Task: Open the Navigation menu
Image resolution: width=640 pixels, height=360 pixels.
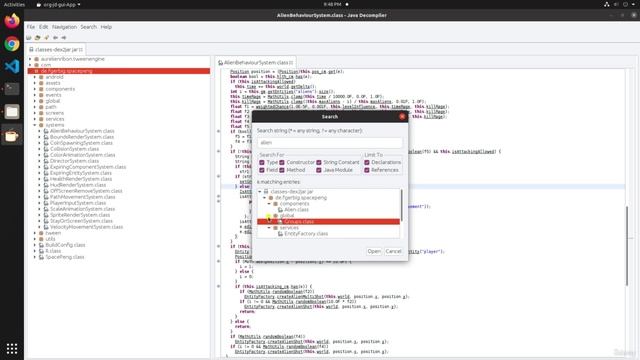Action: point(64,27)
